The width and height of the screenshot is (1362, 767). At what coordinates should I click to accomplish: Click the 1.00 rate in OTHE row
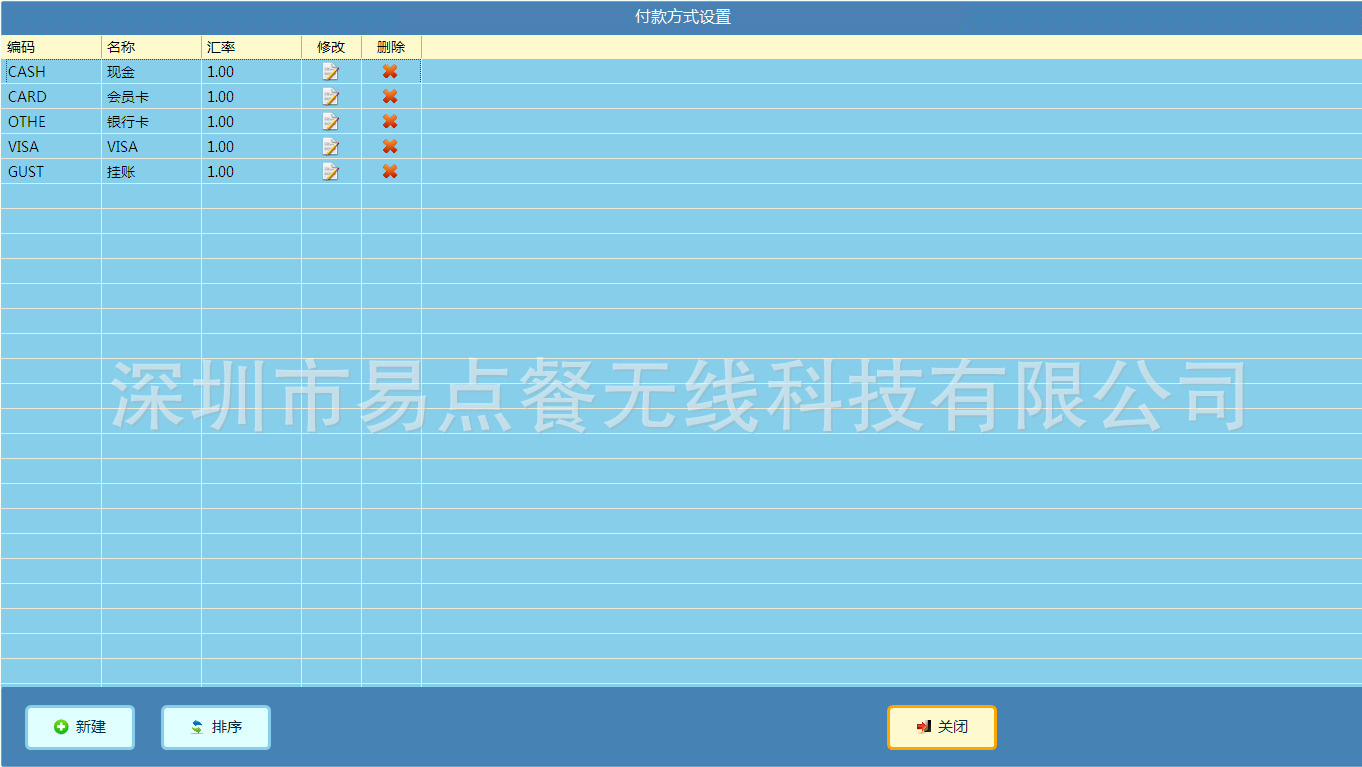tap(251, 122)
